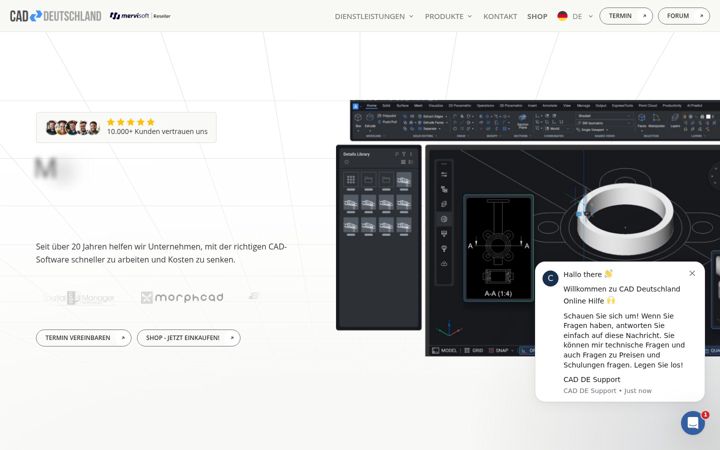
Task: Select the Manage ribbon tab
Action: [583, 106]
